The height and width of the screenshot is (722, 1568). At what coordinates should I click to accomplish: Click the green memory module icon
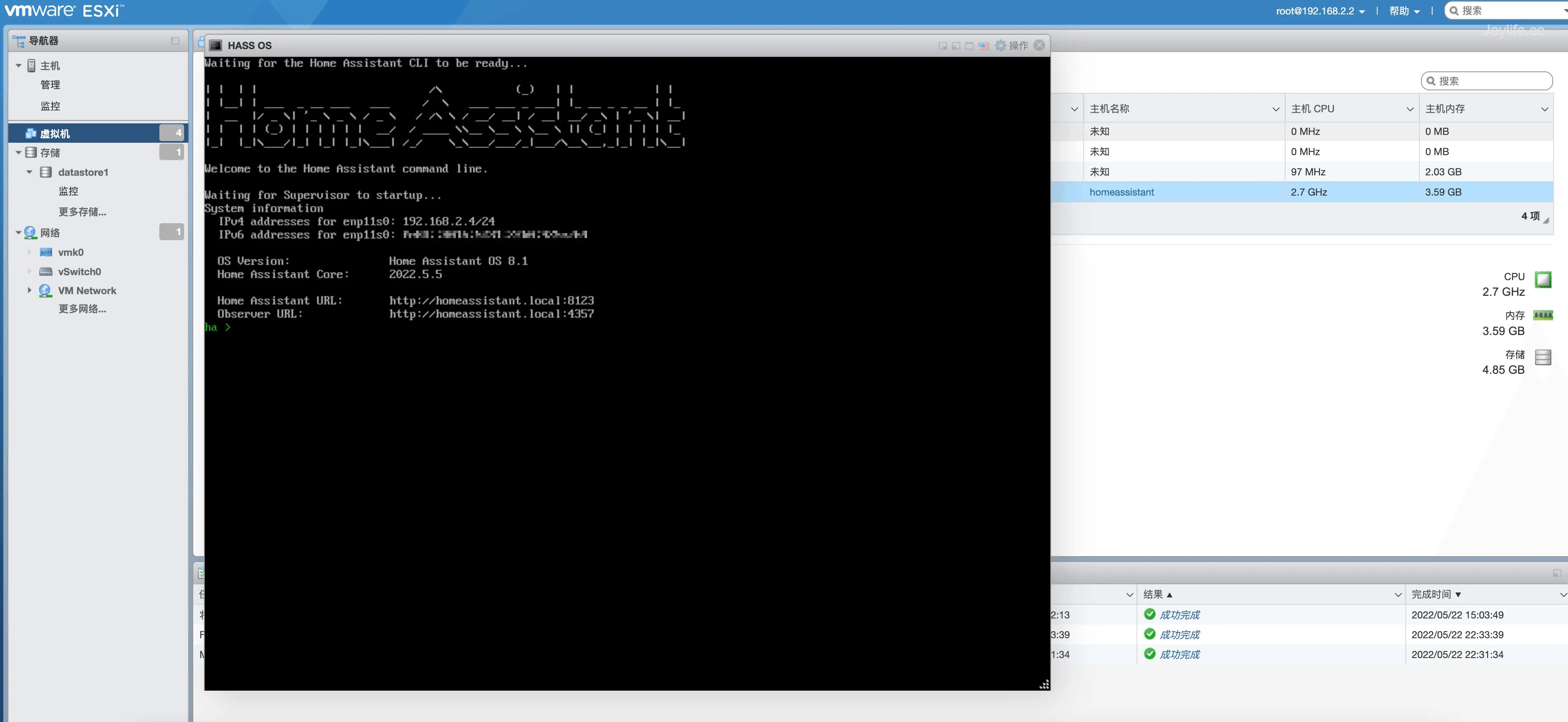click(1542, 315)
